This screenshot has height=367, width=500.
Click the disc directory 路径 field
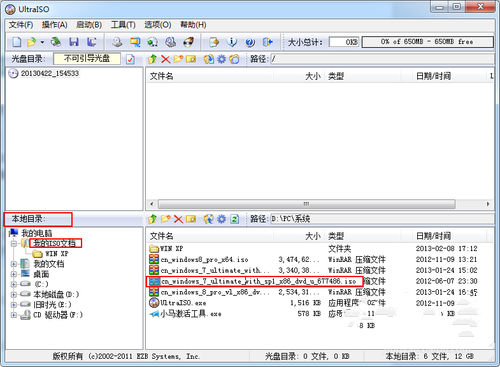(x=382, y=59)
